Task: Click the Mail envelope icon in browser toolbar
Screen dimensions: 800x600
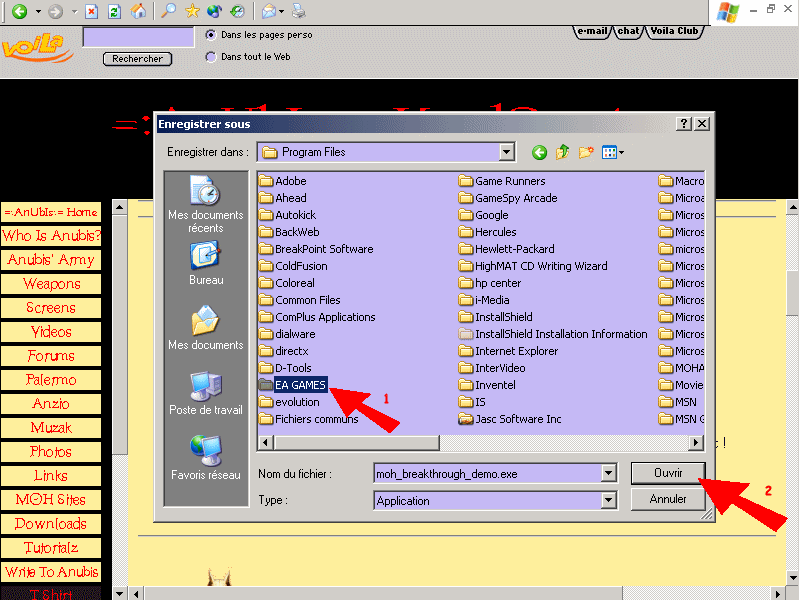Action: coord(268,11)
